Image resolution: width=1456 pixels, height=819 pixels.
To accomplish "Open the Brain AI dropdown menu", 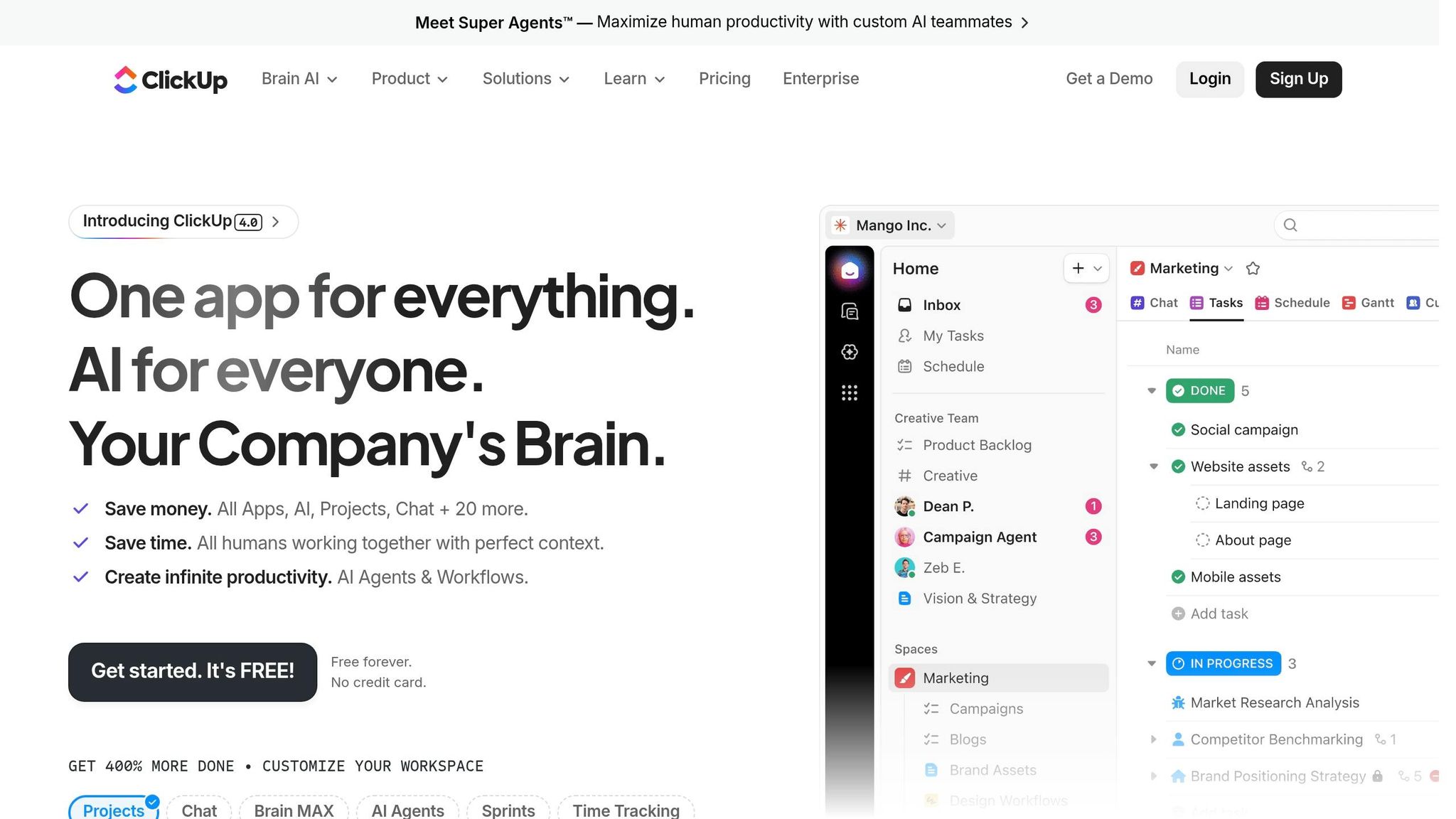I will point(299,79).
